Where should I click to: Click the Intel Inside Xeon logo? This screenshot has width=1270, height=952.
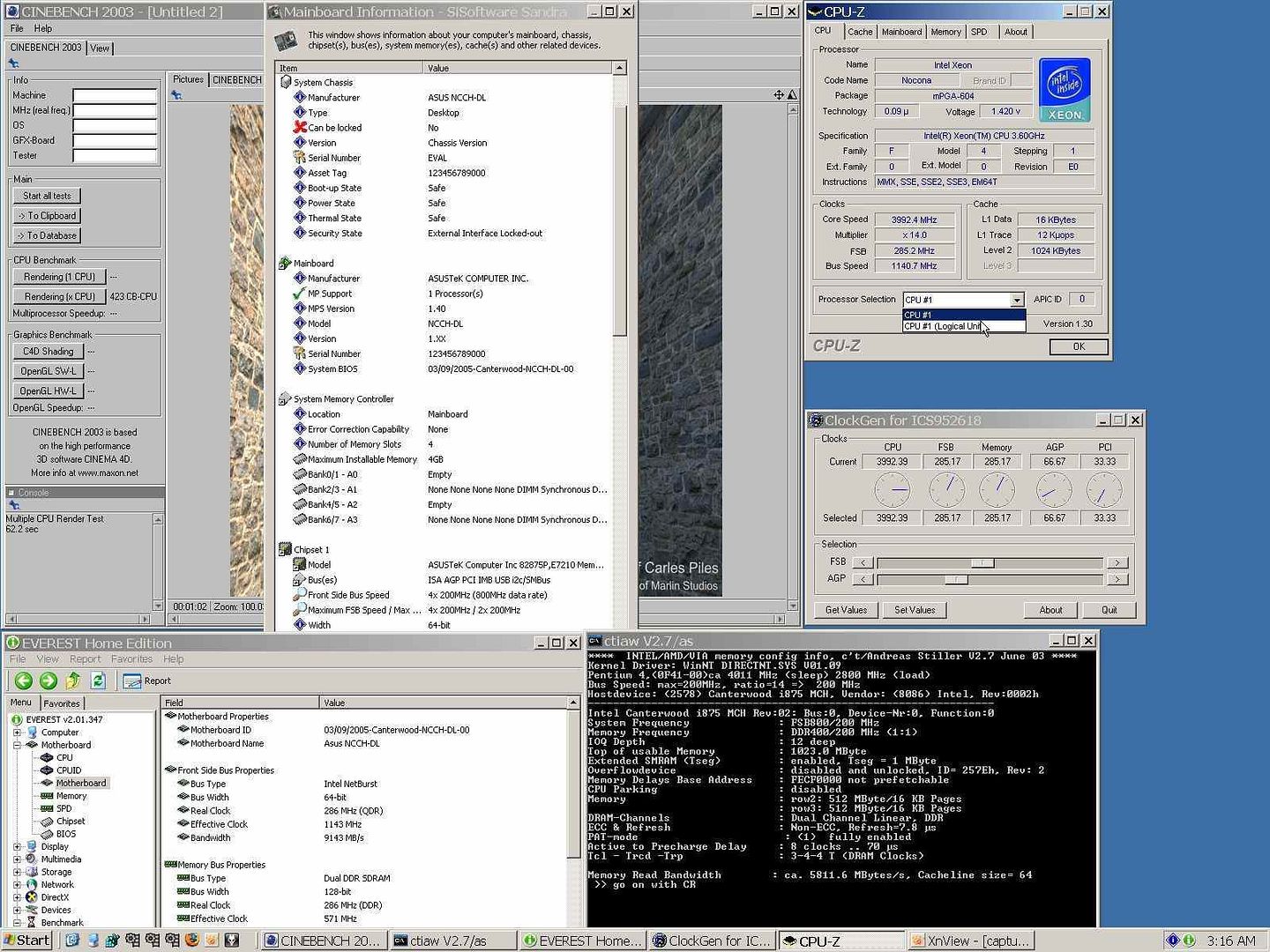(x=1065, y=90)
